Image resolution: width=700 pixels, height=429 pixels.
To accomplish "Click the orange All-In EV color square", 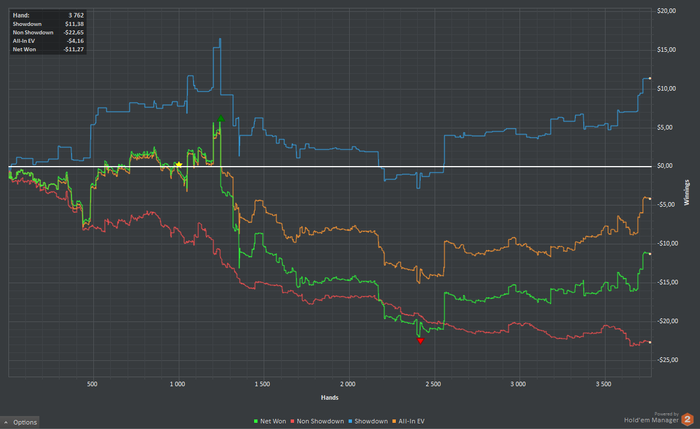I will tap(394, 421).
